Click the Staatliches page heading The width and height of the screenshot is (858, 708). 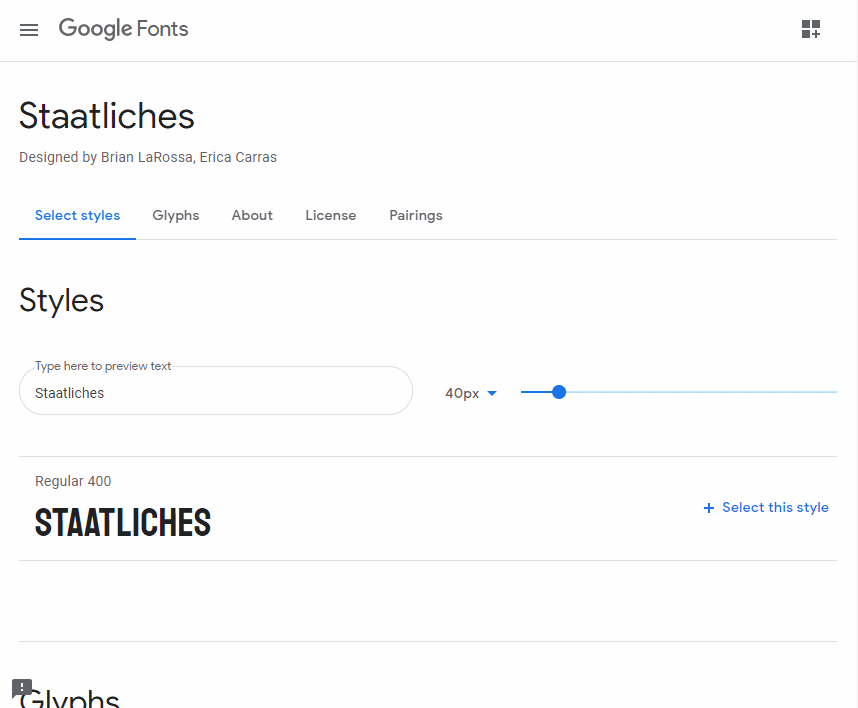107,116
